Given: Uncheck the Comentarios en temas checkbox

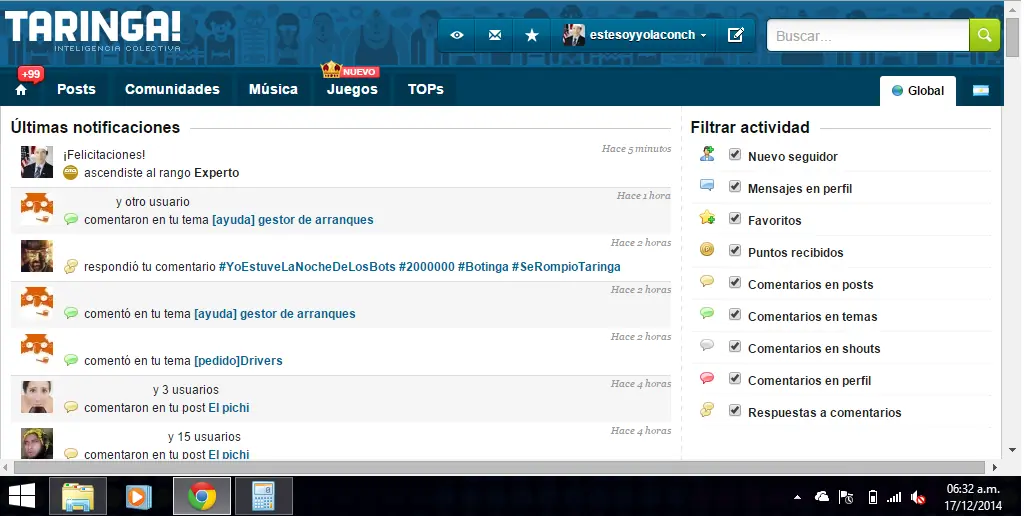Looking at the screenshot, I should pos(735,315).
